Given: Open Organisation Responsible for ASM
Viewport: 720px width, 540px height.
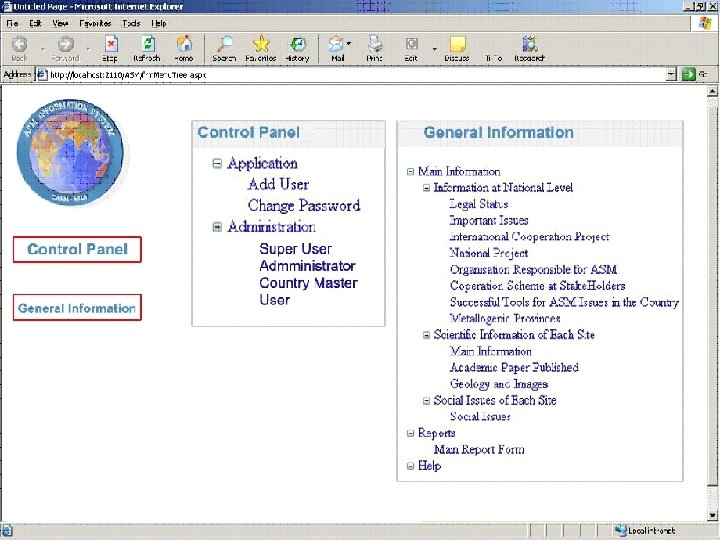Looking at the screenshot, I should point(533,270).
